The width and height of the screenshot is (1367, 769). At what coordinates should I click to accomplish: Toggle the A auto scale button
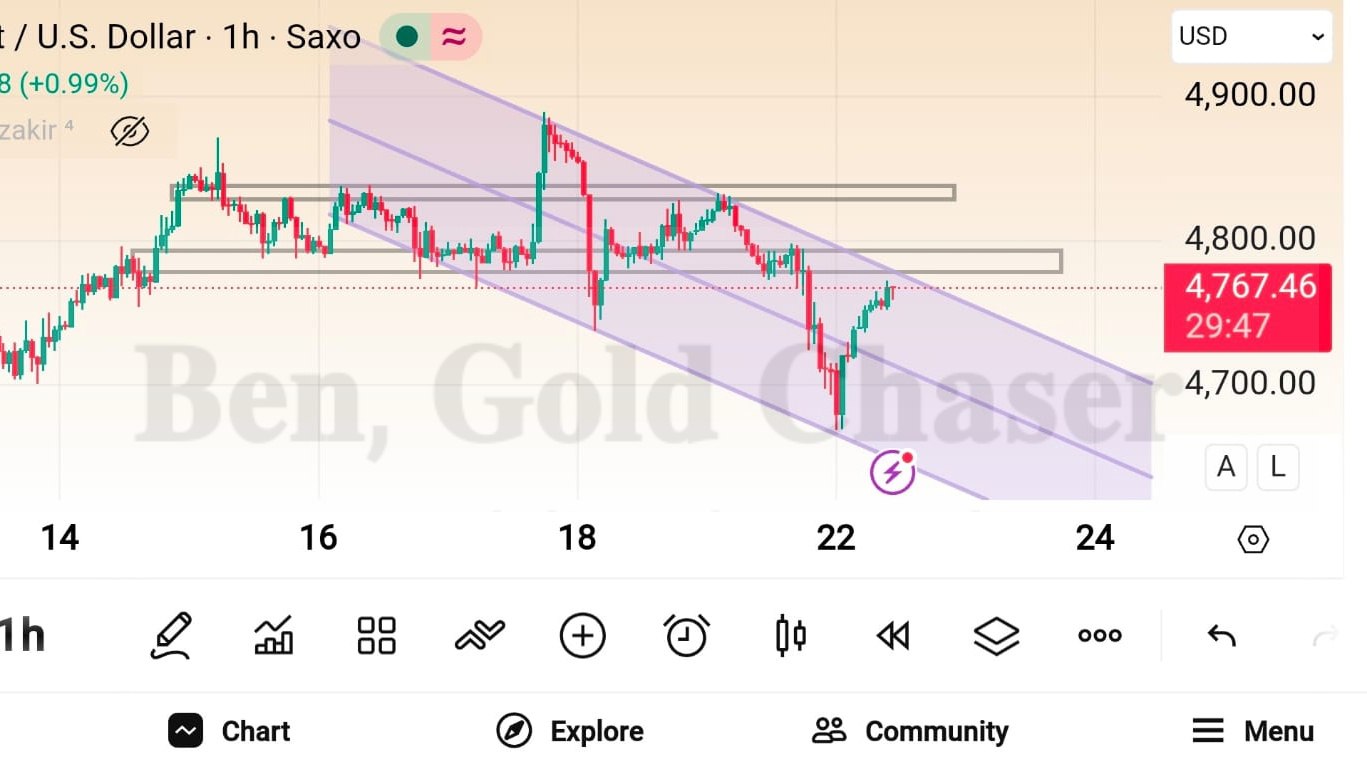(1226, 467)
